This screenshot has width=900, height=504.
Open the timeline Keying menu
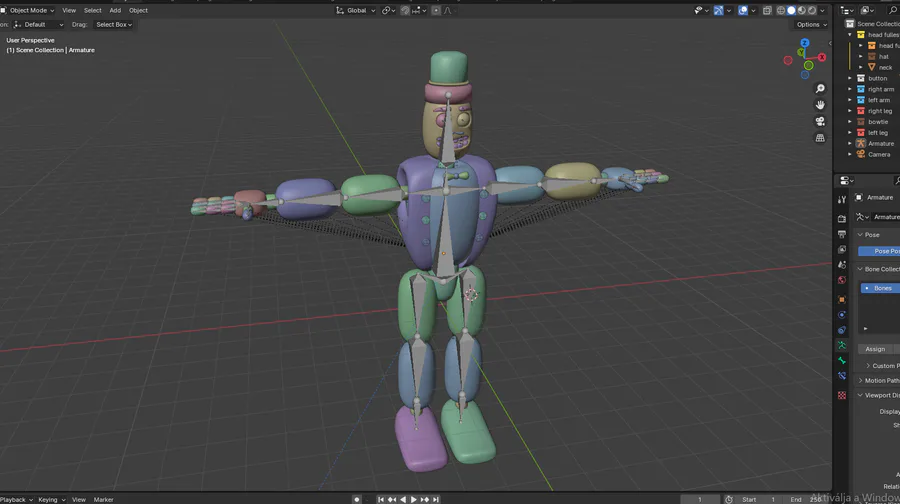pos(52,499)
